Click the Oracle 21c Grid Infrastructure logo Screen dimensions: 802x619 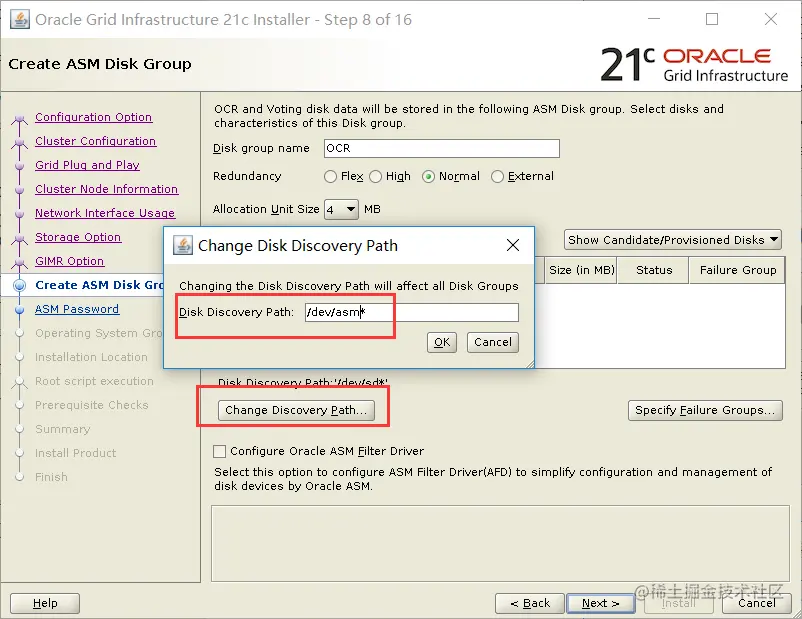tap(694, 64)
